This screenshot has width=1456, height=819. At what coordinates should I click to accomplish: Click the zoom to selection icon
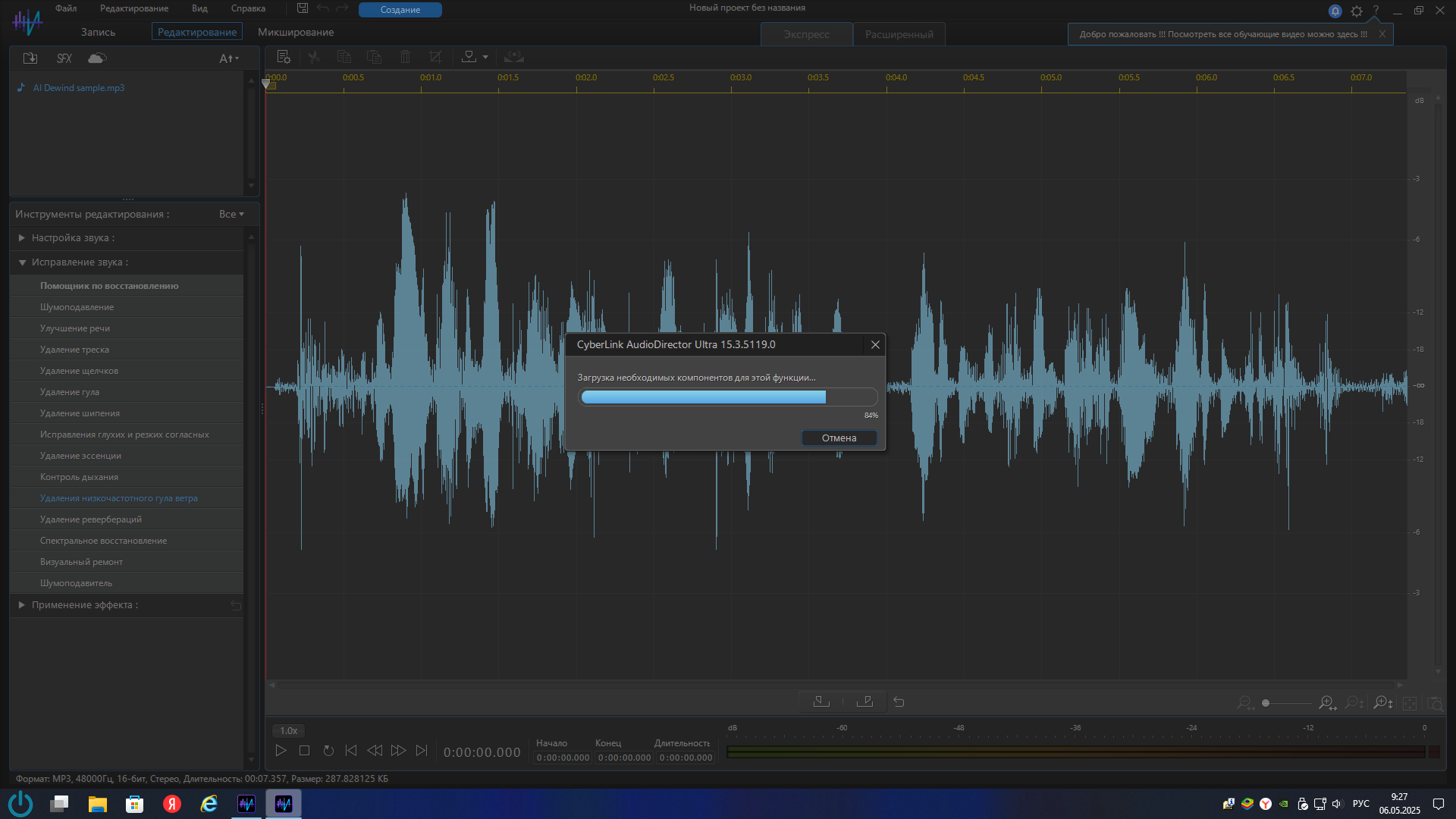tap(1435, 704)
